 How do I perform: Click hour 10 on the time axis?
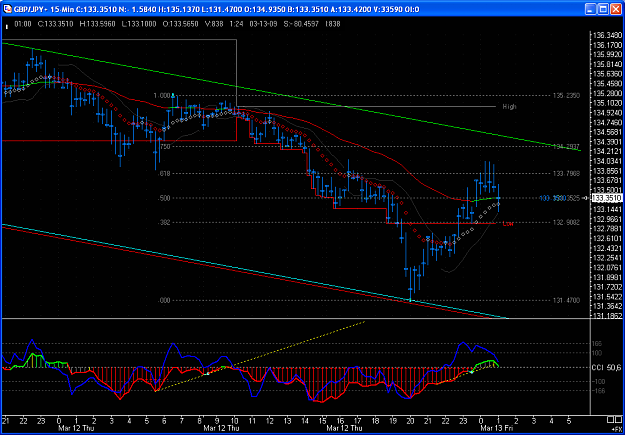point(235,421)
